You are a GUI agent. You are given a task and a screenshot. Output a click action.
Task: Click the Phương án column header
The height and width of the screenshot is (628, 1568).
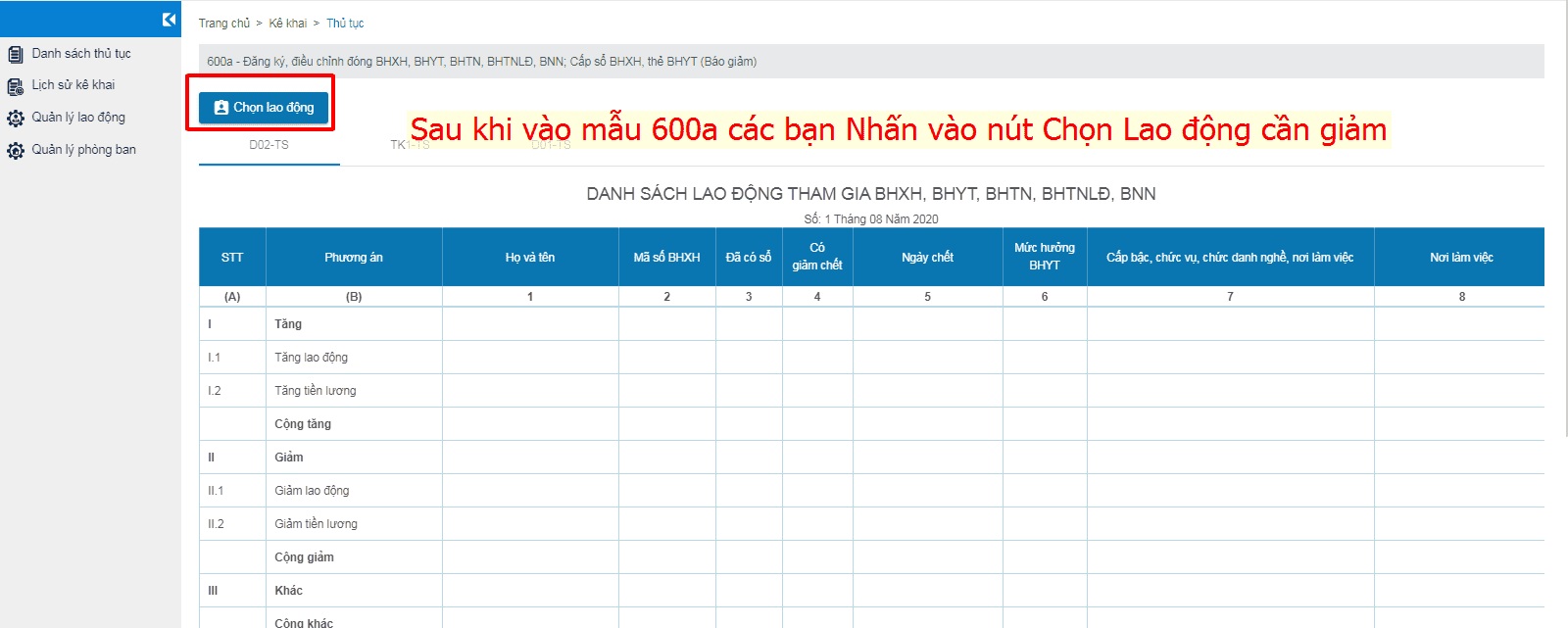pyautogui.click(x=354, y=258)
